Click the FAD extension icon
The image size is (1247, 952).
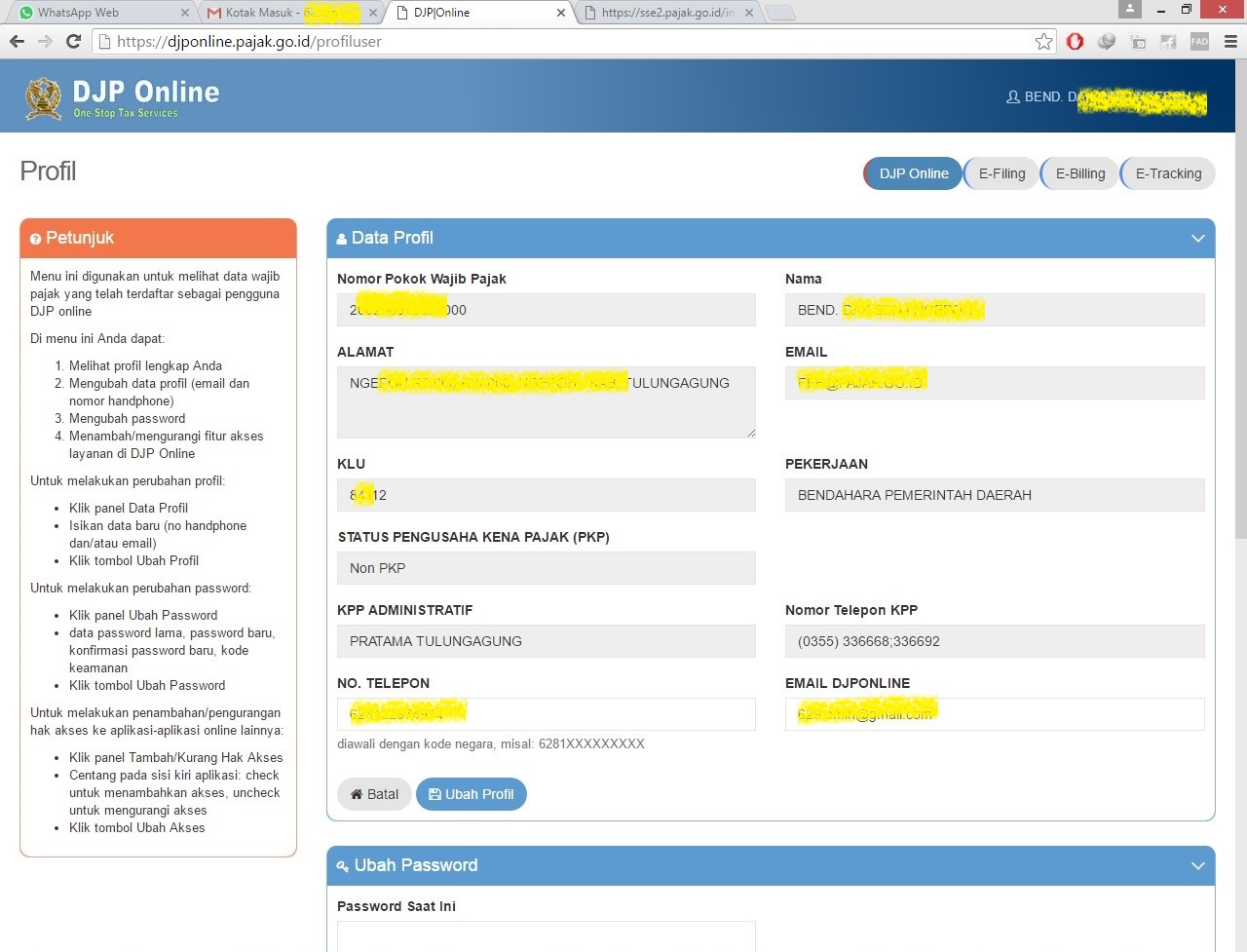click(x=1199, y=41)
